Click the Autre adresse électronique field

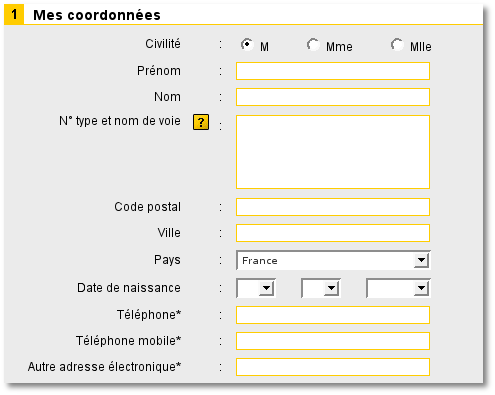pos(333,367)
